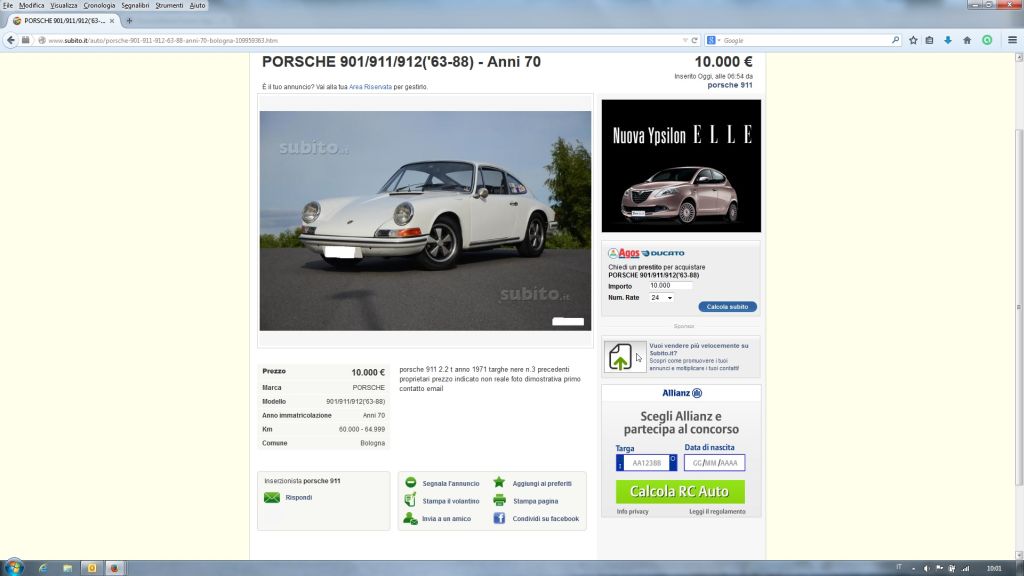Click the Data di nascita field

pyautogui.click(x=714, y=463)
